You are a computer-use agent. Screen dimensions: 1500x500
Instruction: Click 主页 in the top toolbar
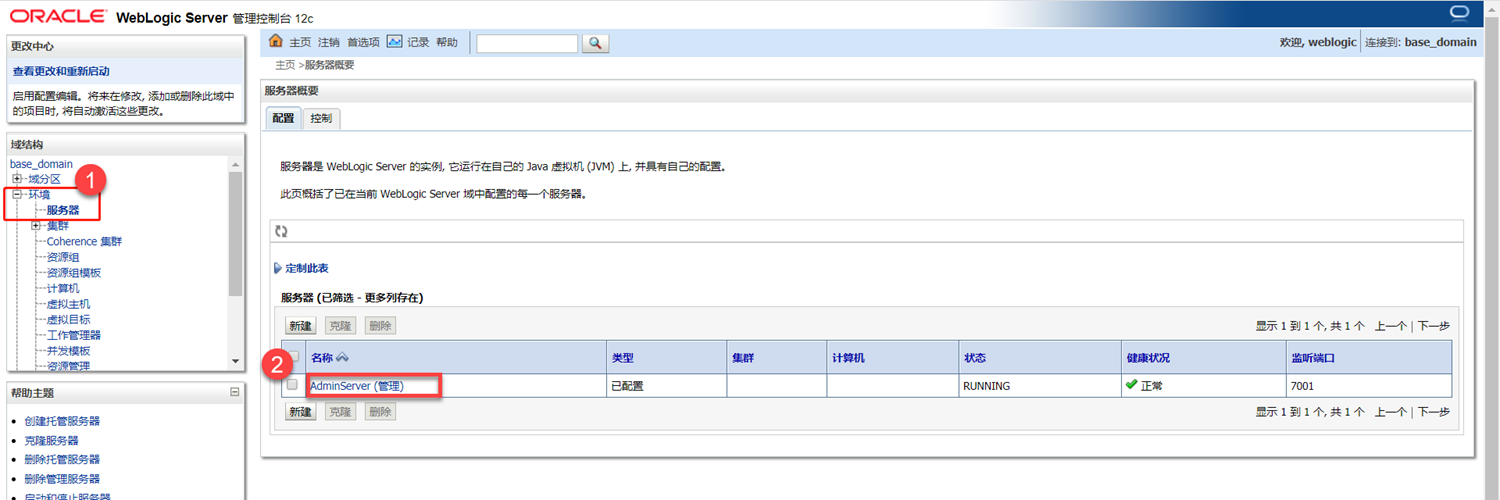(x=300, y=43)
